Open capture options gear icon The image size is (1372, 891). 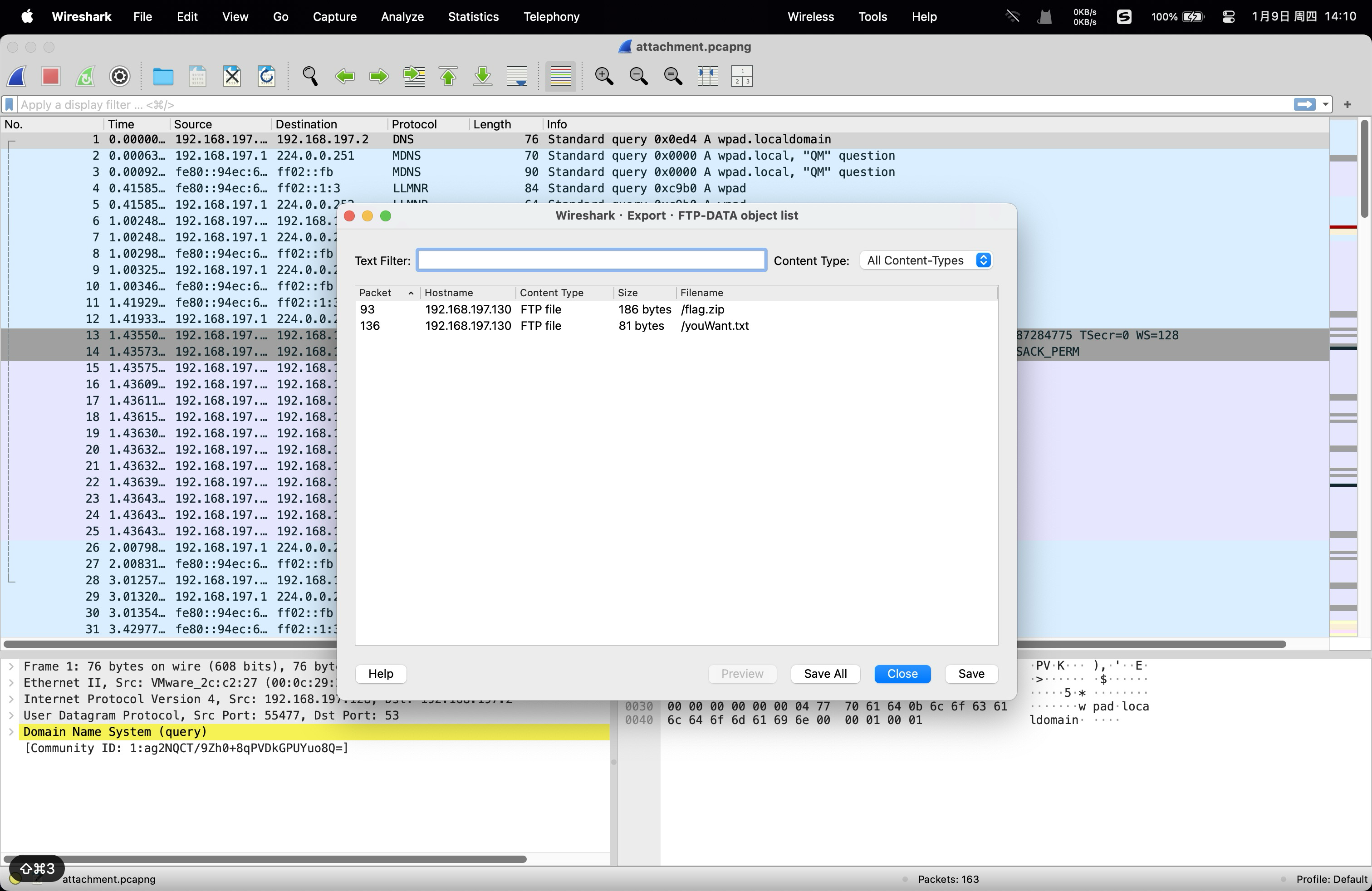point(120,76)
